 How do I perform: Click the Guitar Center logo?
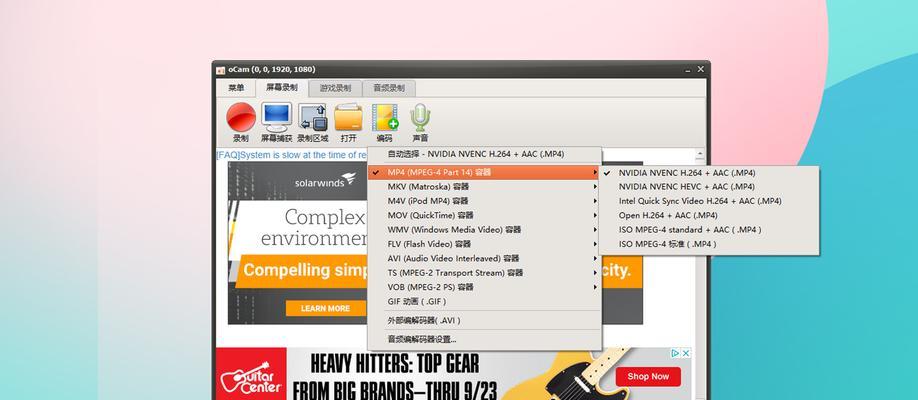point(251,378)
